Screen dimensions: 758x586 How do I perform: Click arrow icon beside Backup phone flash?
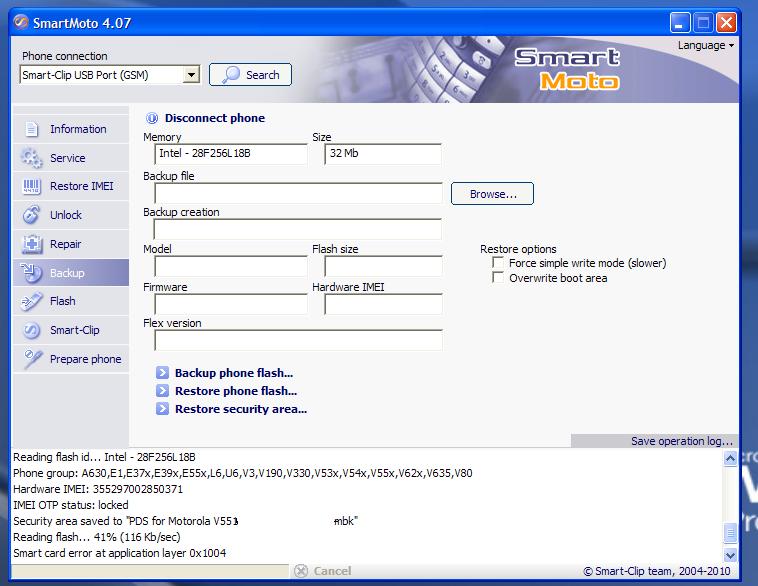(162, 373)
